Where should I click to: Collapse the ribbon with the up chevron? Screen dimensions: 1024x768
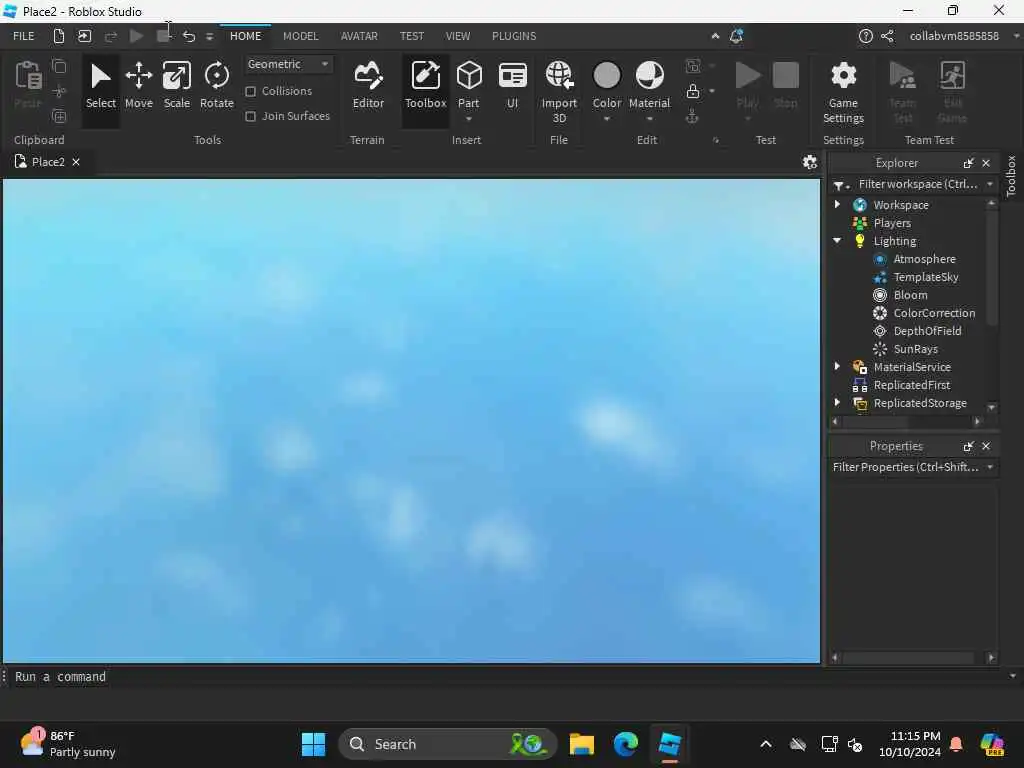coord(715,36)
